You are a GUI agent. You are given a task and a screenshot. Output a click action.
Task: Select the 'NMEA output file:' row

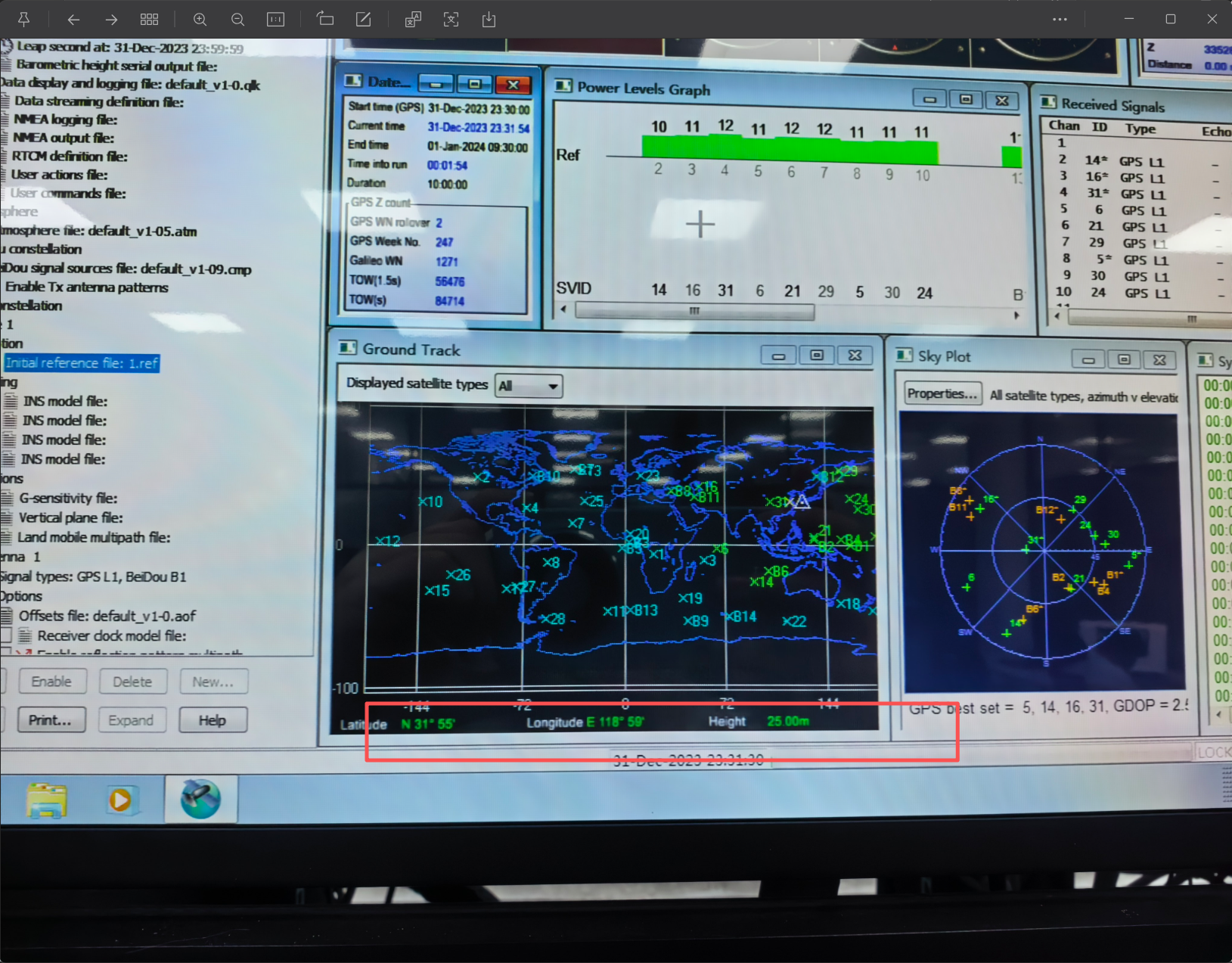point(64,138)
